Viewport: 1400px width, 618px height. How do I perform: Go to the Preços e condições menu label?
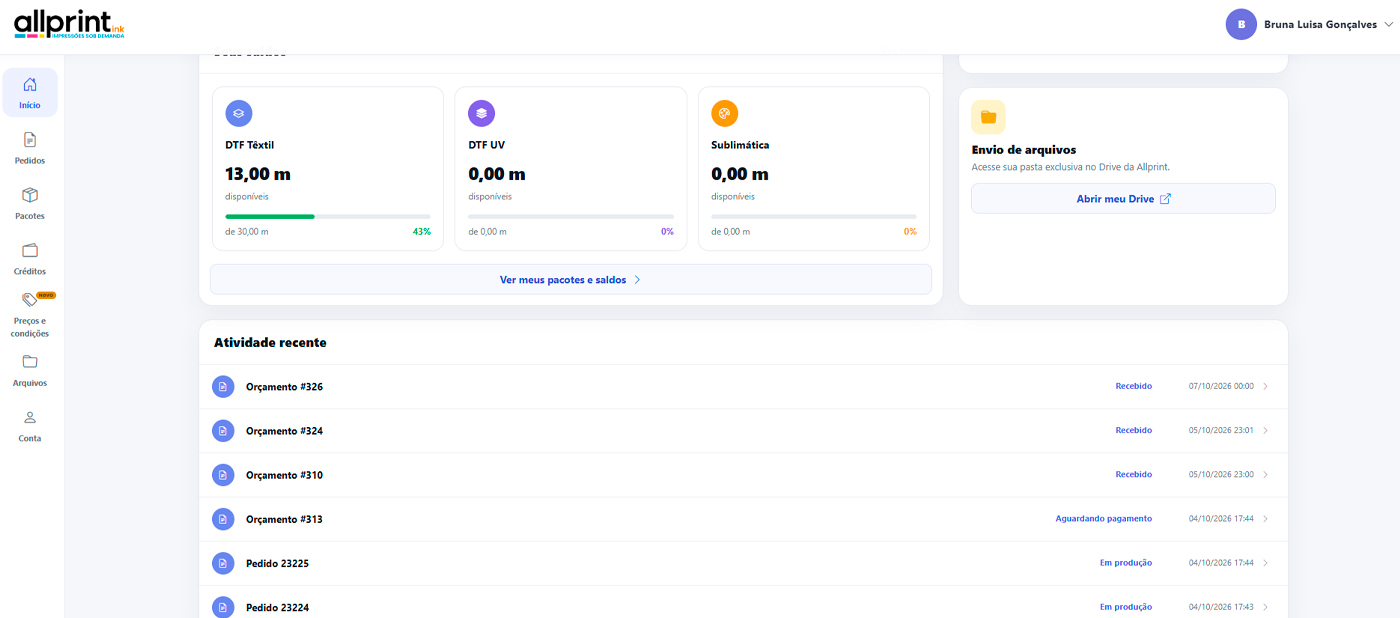(30, 327)
